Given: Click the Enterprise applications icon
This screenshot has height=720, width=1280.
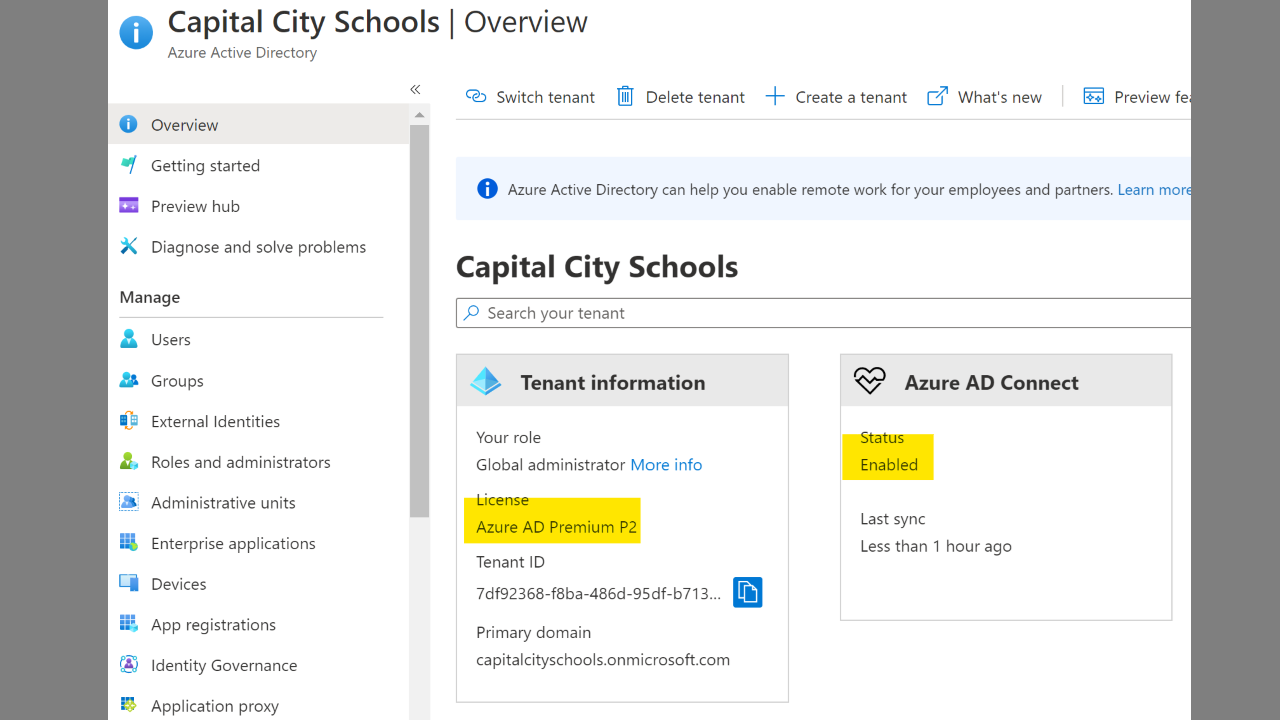Looking at the screenshot, I should click(128, 543).
